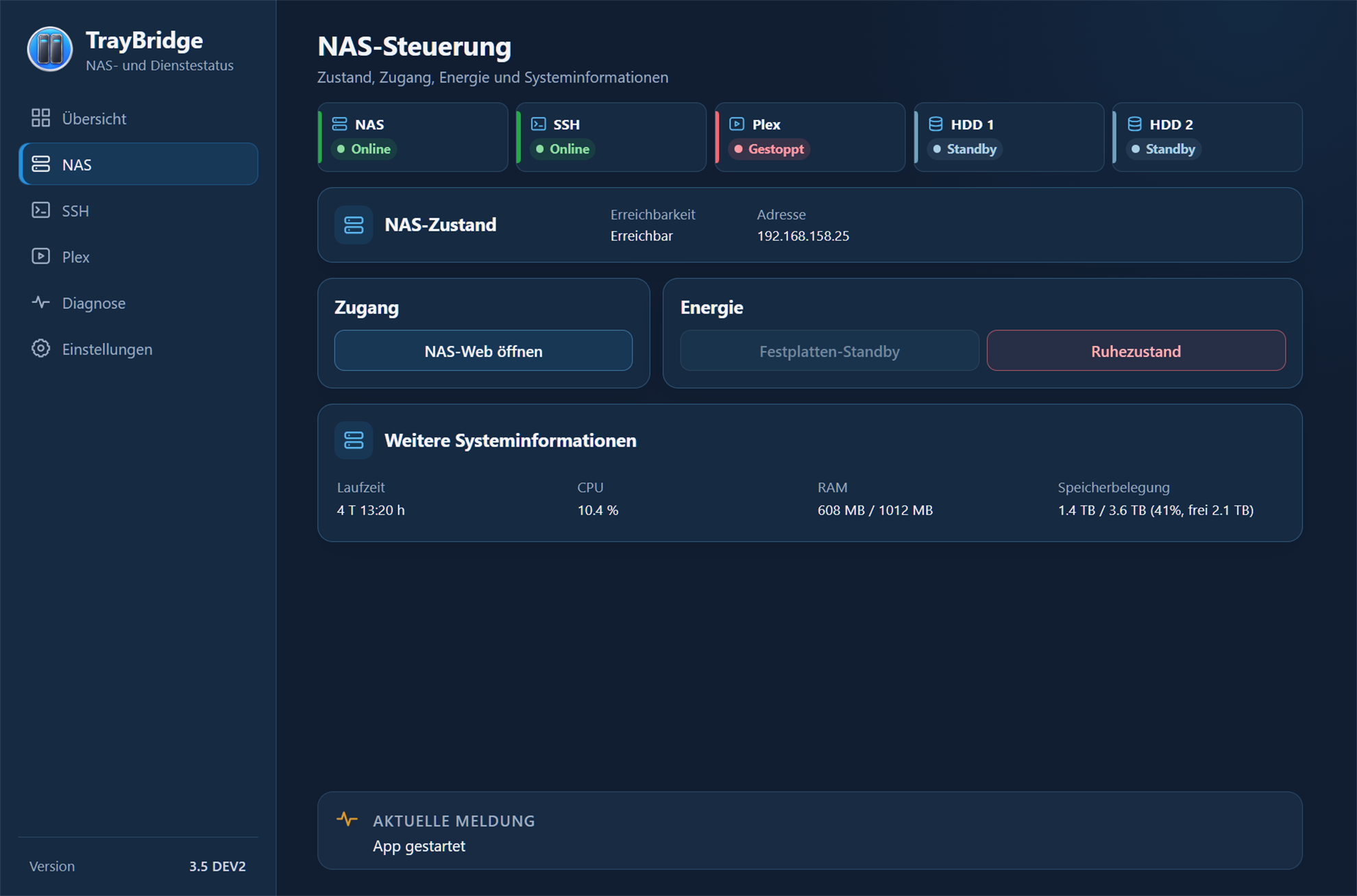Click the IP address 192.168.158.25
This screenshot has height=896, width=1357.
(x=803, y=236)
